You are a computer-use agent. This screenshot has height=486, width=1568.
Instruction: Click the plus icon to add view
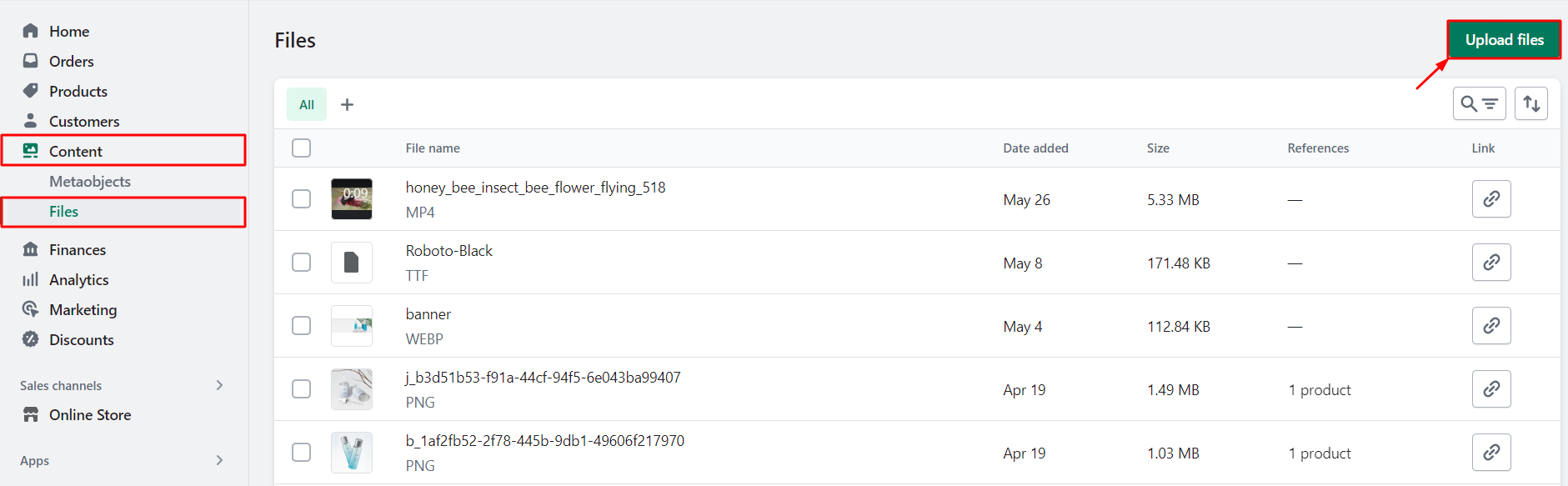coord(348,104)
